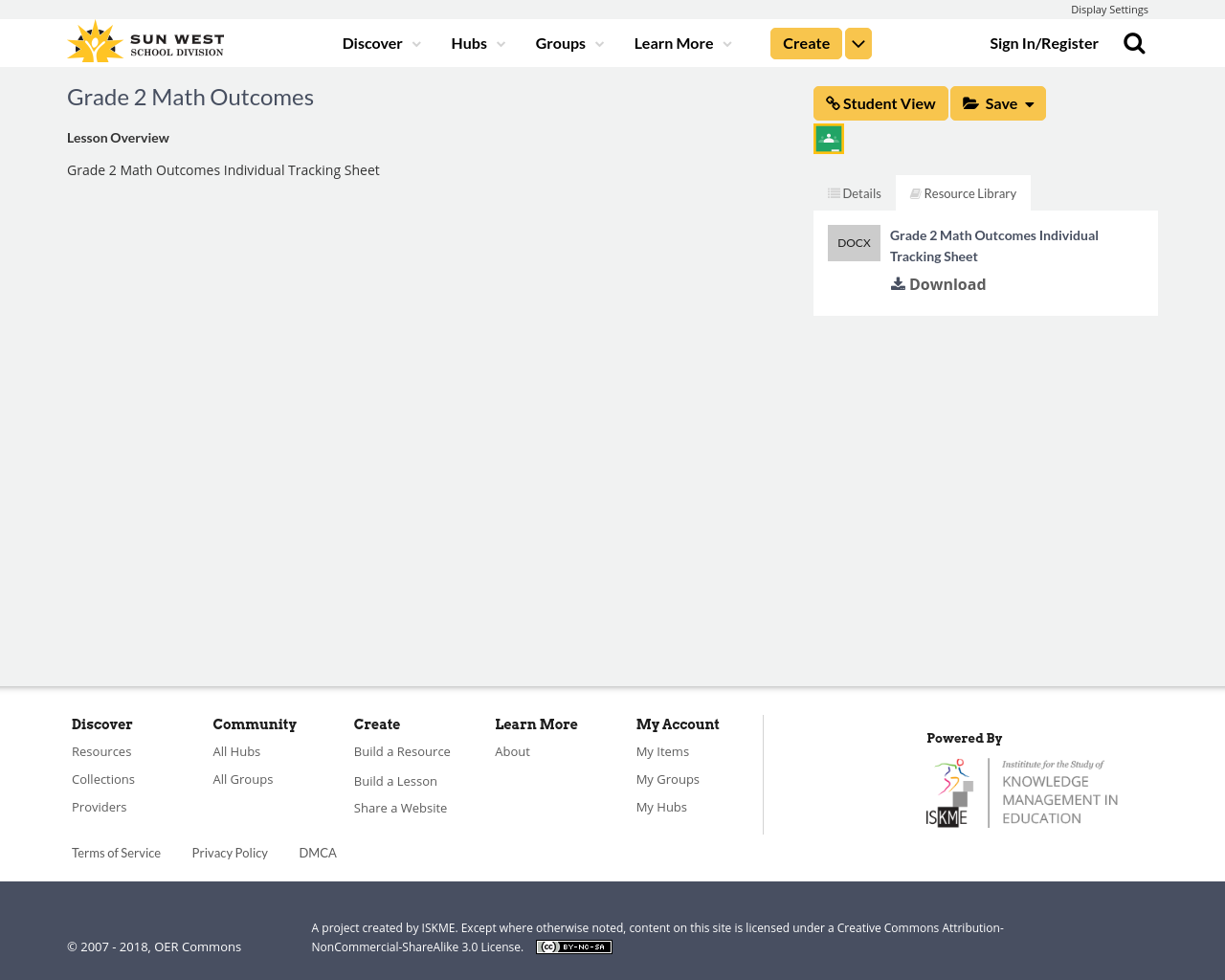This screenshot has width=1225, height=980.
Task: Open the search magnifier icon
Action: coord(1134,43)
